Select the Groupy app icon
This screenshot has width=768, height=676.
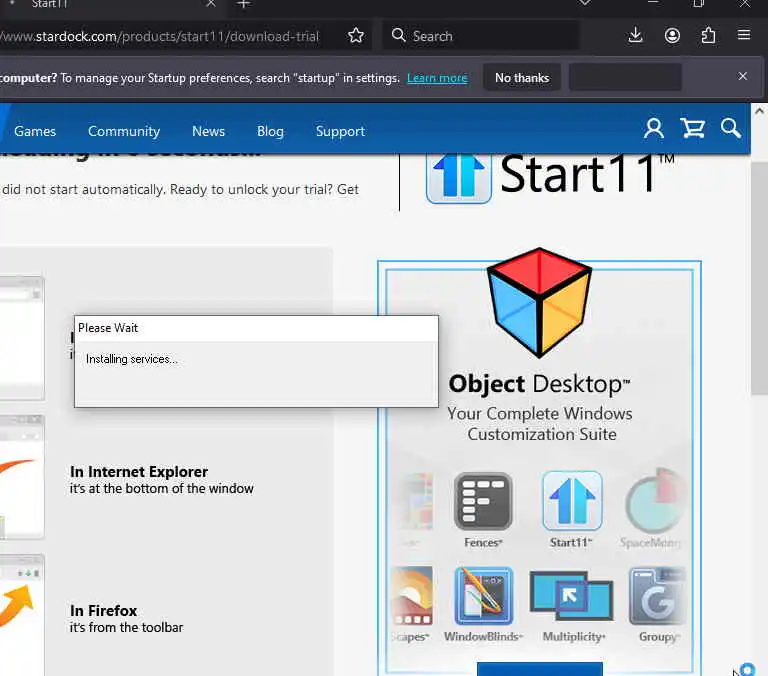656,596
